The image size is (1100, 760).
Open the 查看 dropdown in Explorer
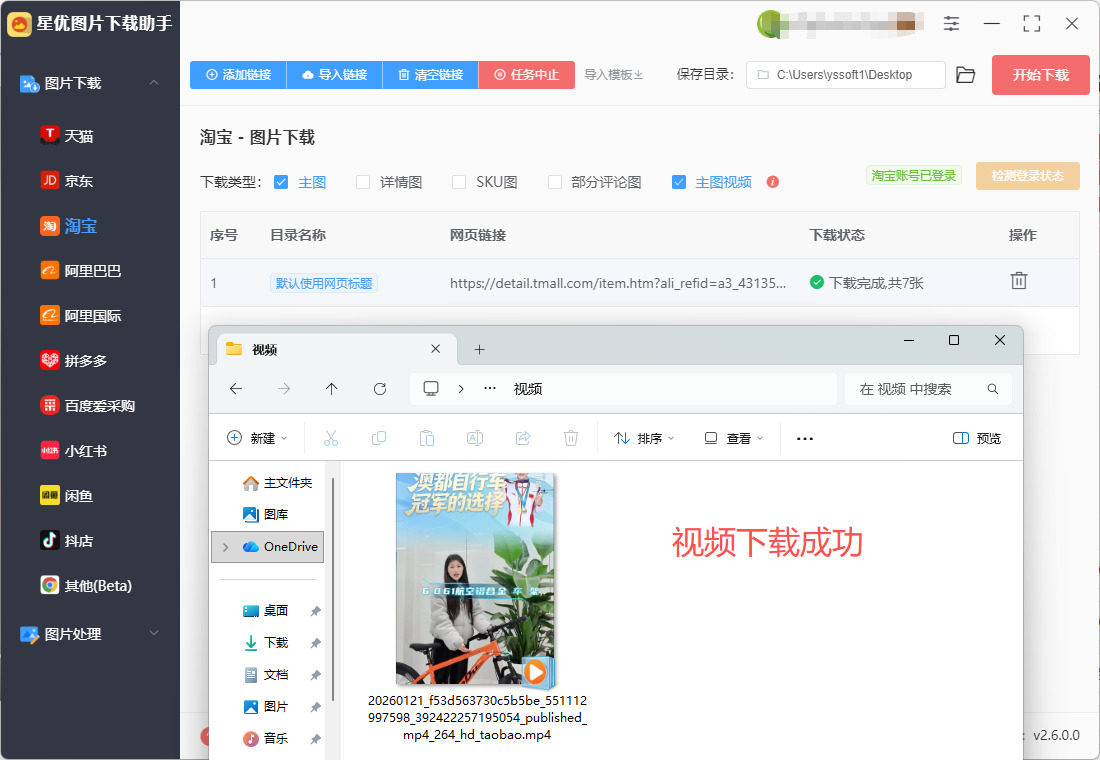coord(734,439)
